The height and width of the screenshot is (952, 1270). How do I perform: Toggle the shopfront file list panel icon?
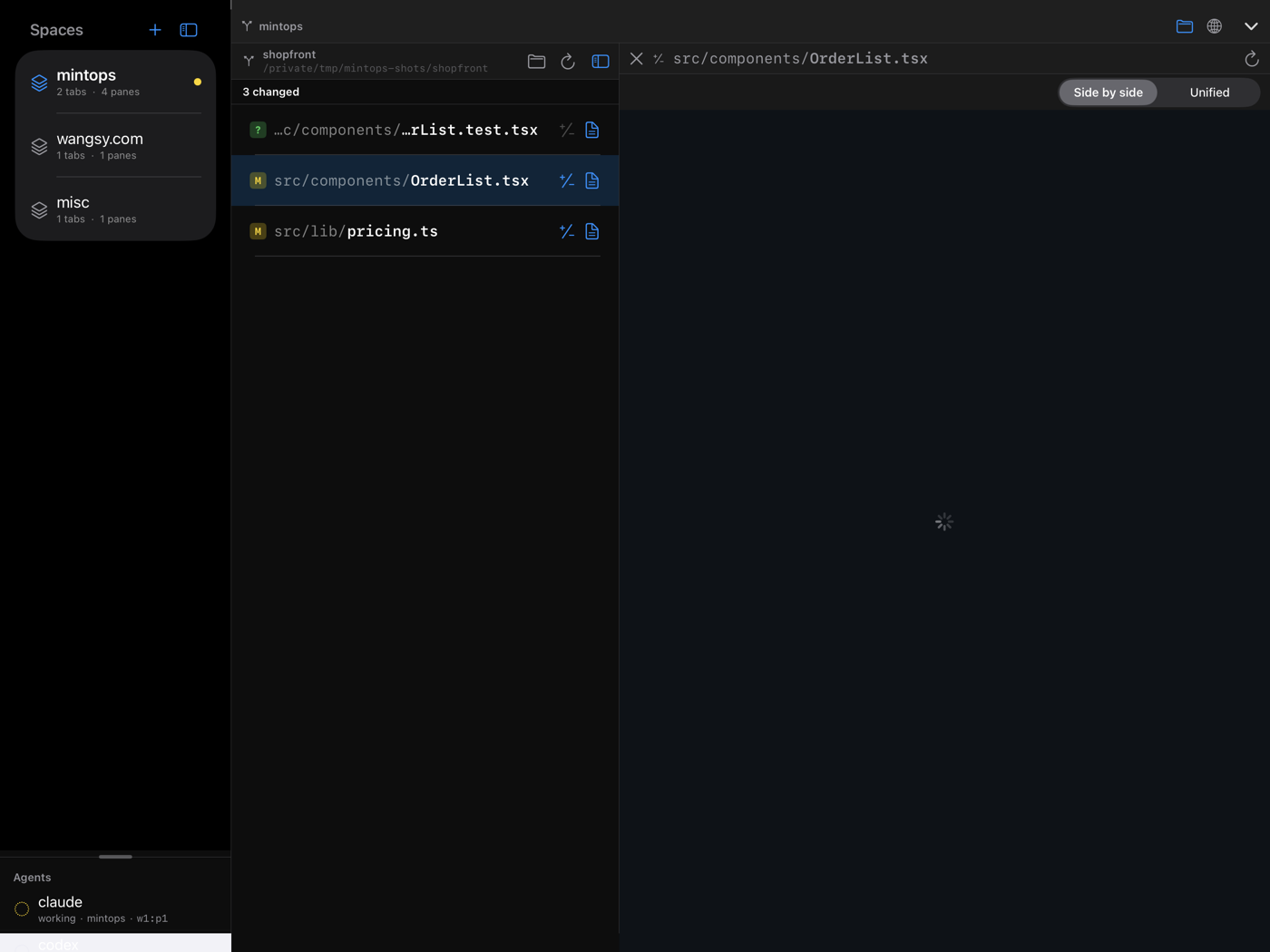(x=601, y=62)
